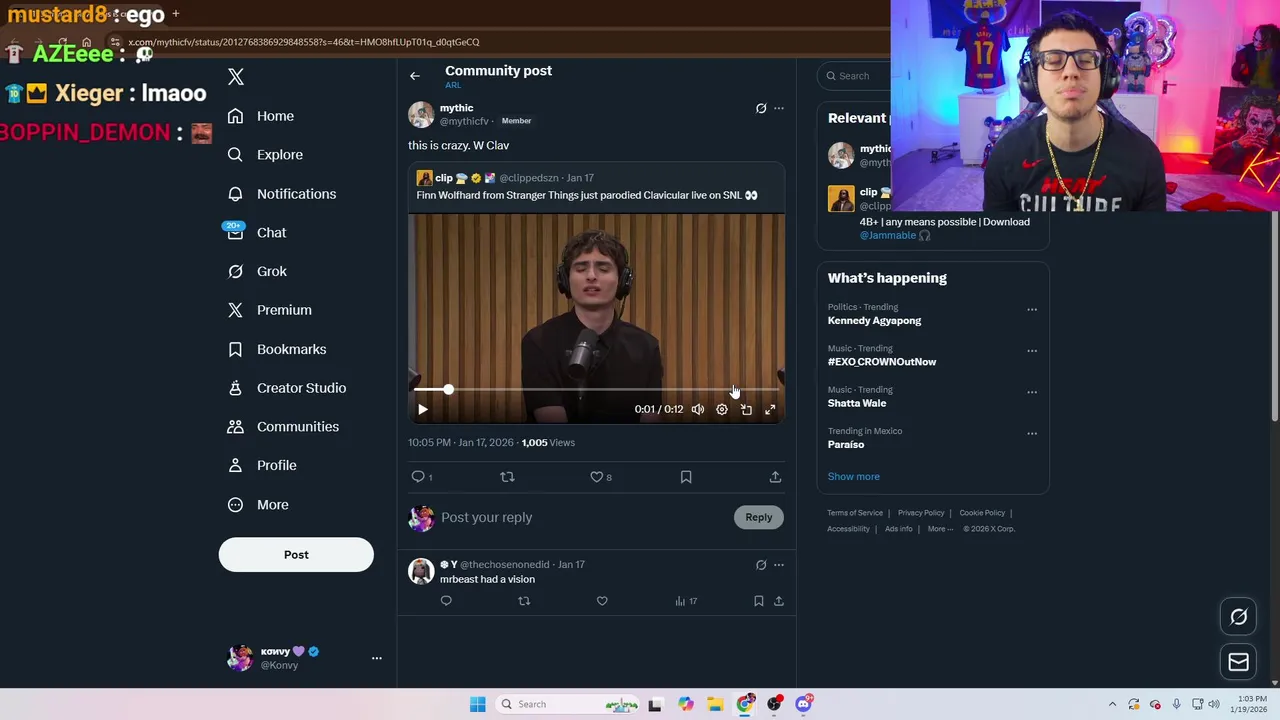Open Communities in the sidebar
This screenshot has width=1280, height=720.
pos(283,427)
